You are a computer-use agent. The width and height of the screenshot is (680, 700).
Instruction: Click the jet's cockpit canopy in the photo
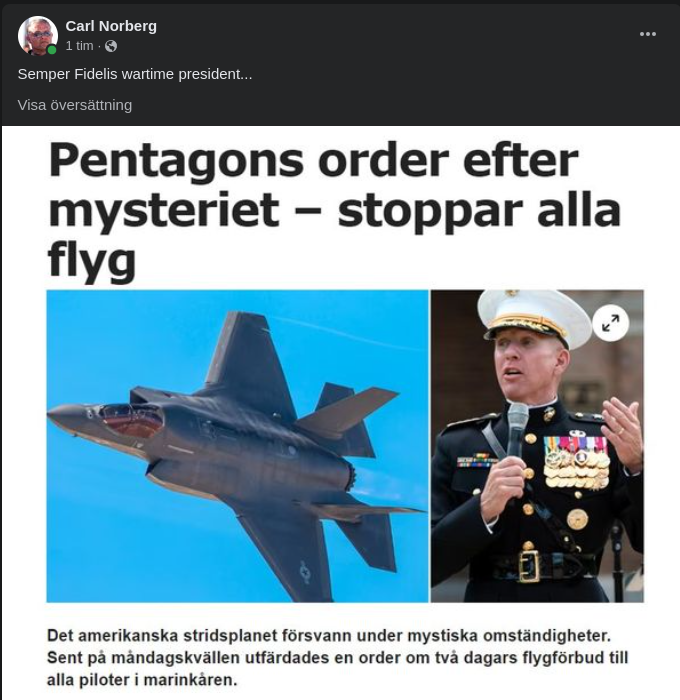(x=132, y=420)
